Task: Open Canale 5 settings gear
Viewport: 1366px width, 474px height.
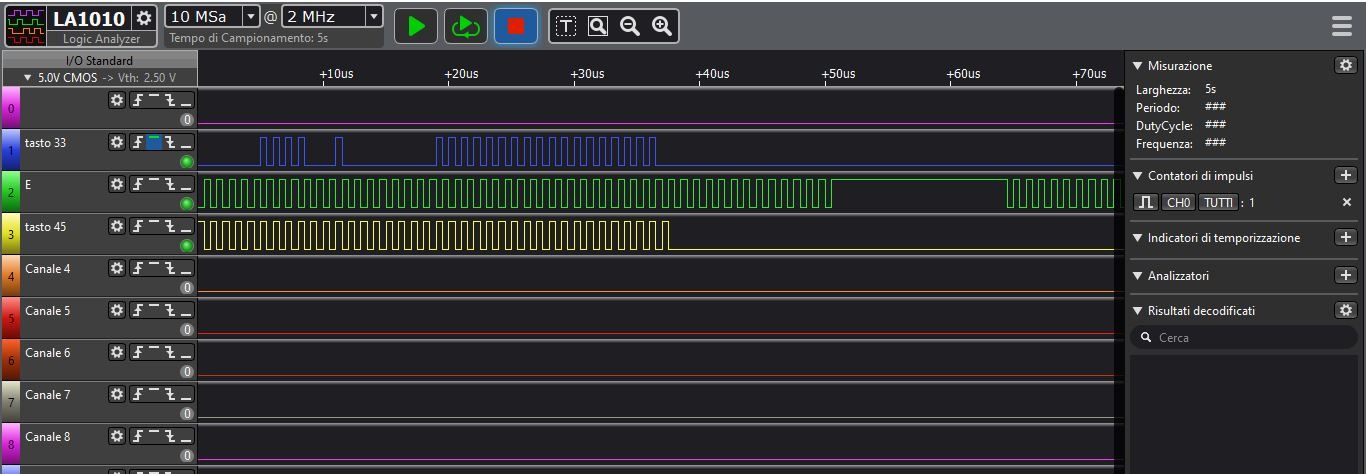Action: coord(117,311)
